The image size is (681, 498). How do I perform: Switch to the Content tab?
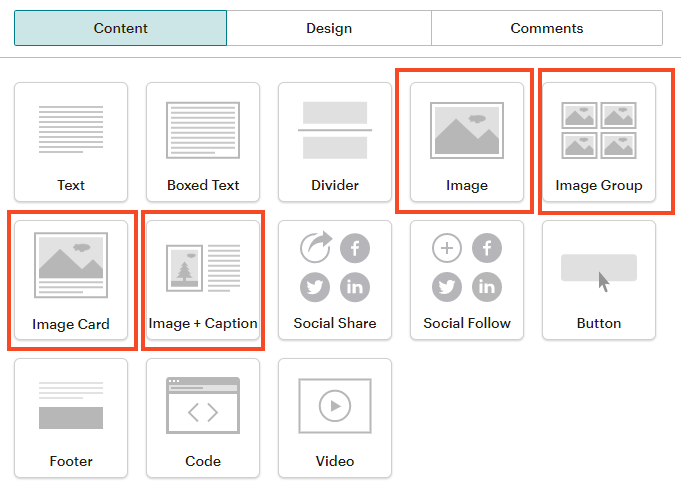pyautogui.click(x=121, y=28)
